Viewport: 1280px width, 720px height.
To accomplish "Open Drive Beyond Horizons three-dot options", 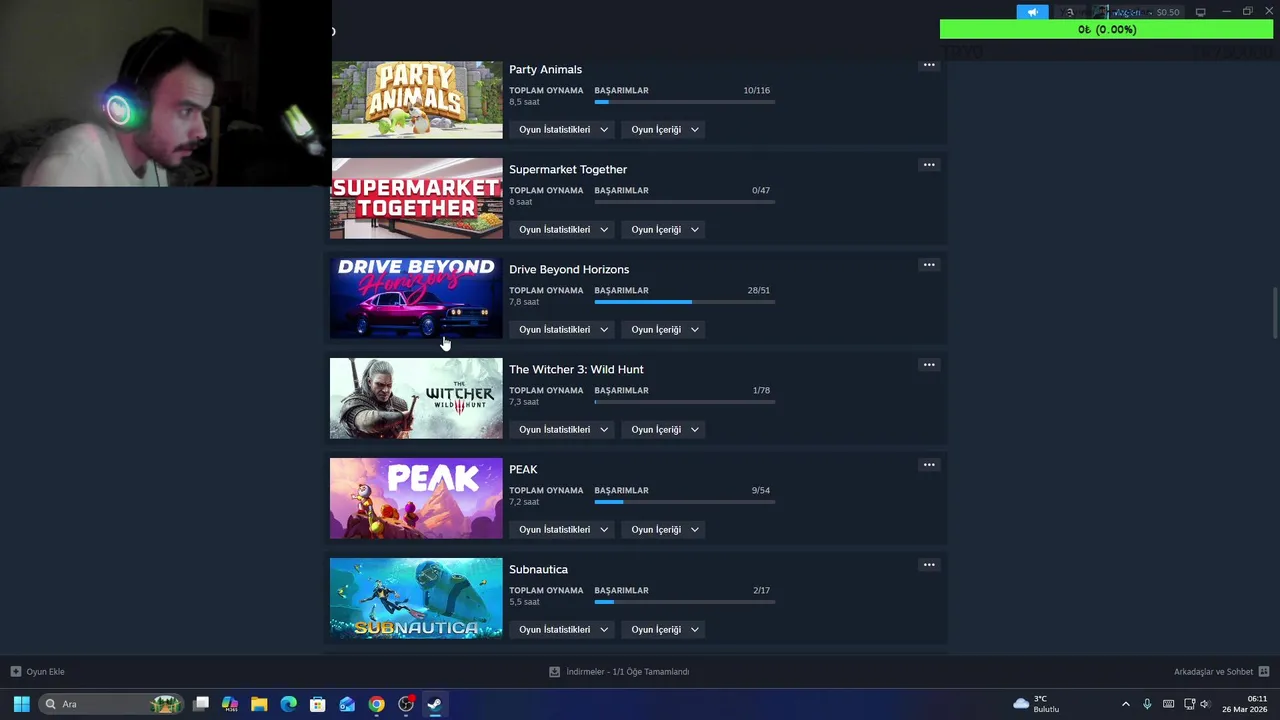I will pyautogui.click(x=929, y=265).
